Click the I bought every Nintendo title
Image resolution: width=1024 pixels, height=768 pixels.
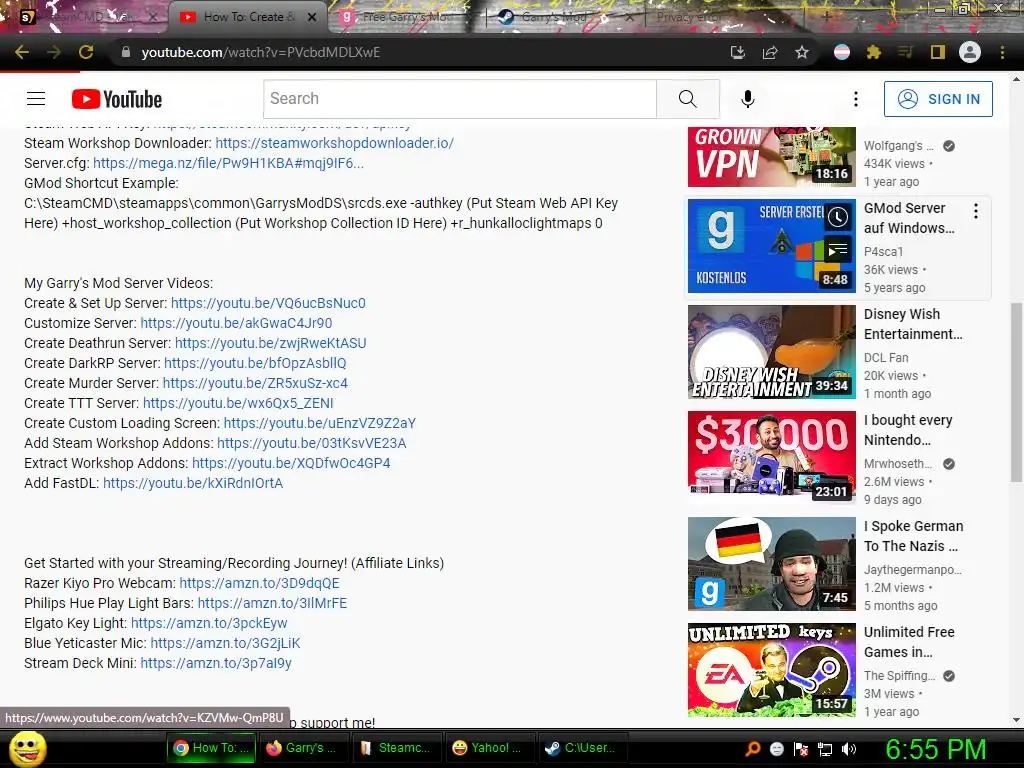pyautogui.click(x=908, y=430)
